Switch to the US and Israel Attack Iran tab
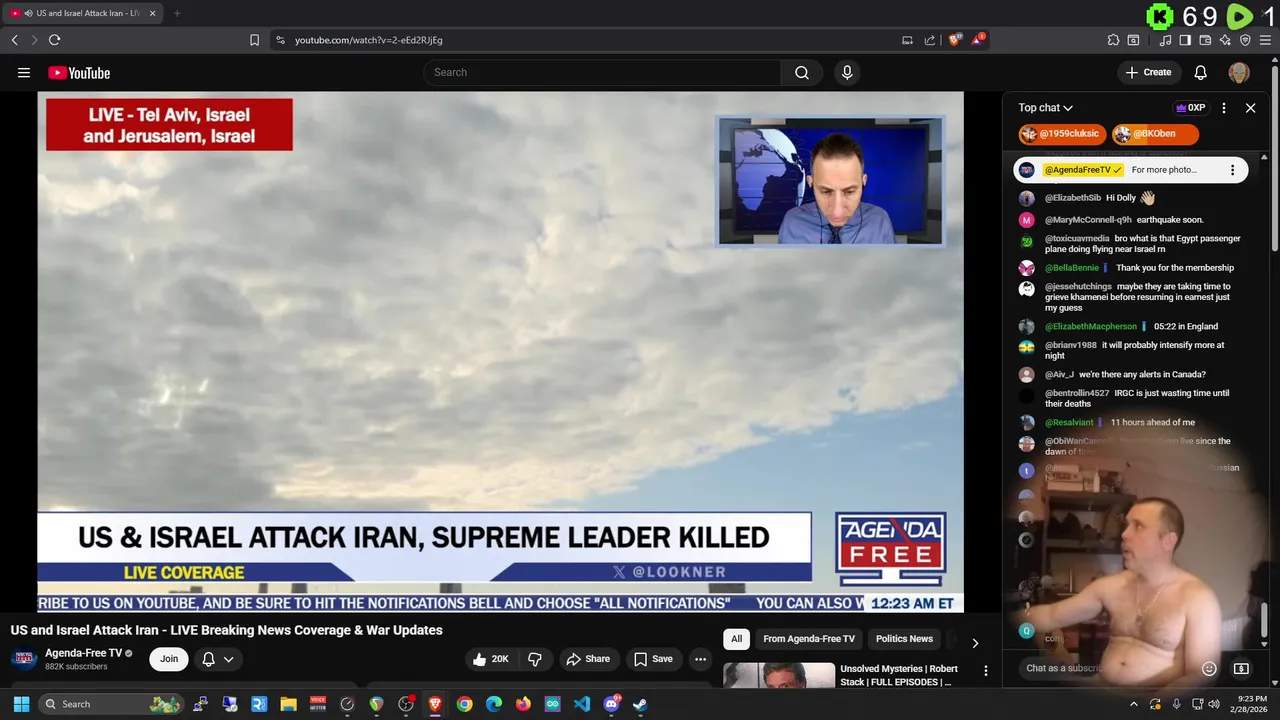The image size is (1280, 720). 83,13
